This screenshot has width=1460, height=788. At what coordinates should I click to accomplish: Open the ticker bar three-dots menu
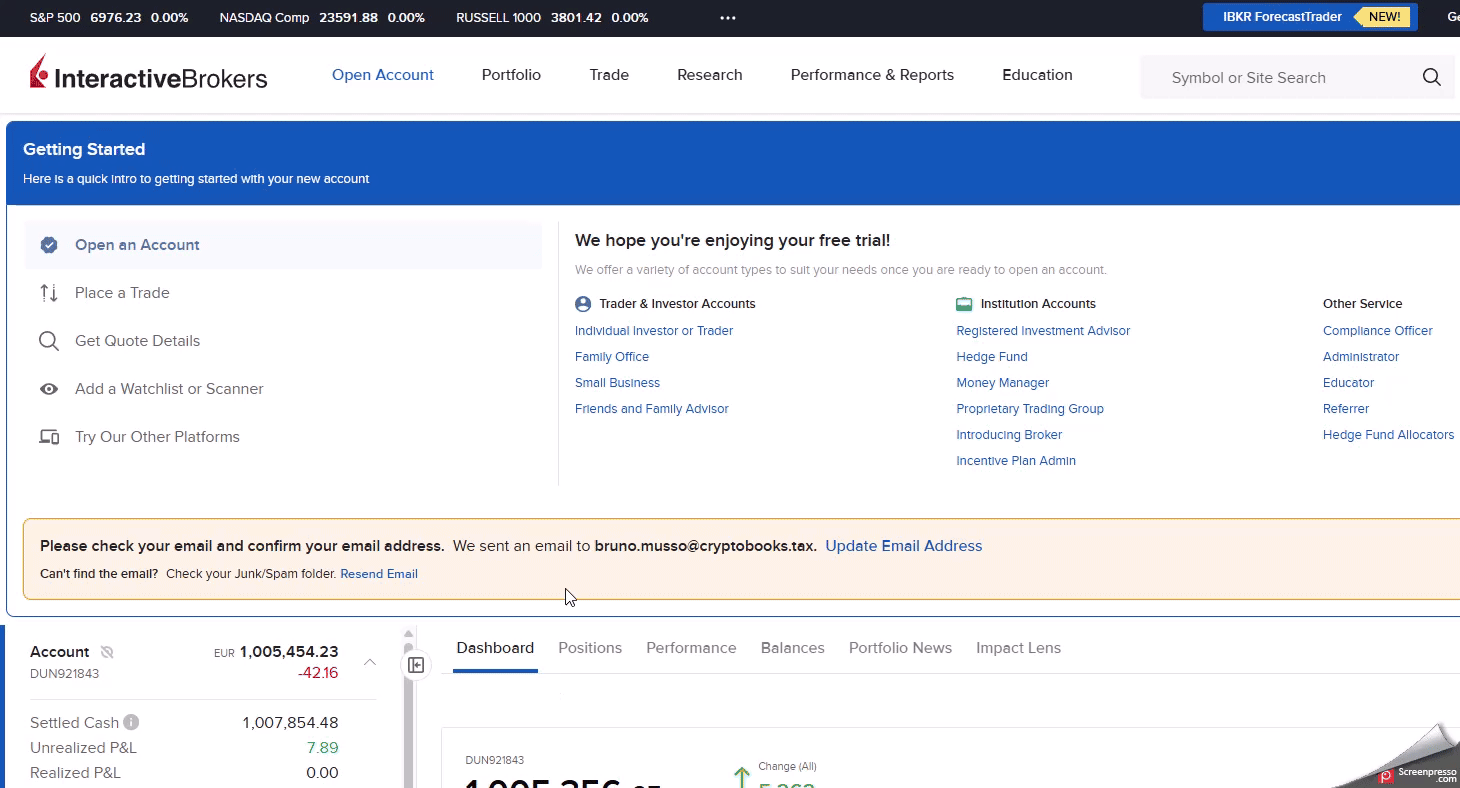pos(728,18)
